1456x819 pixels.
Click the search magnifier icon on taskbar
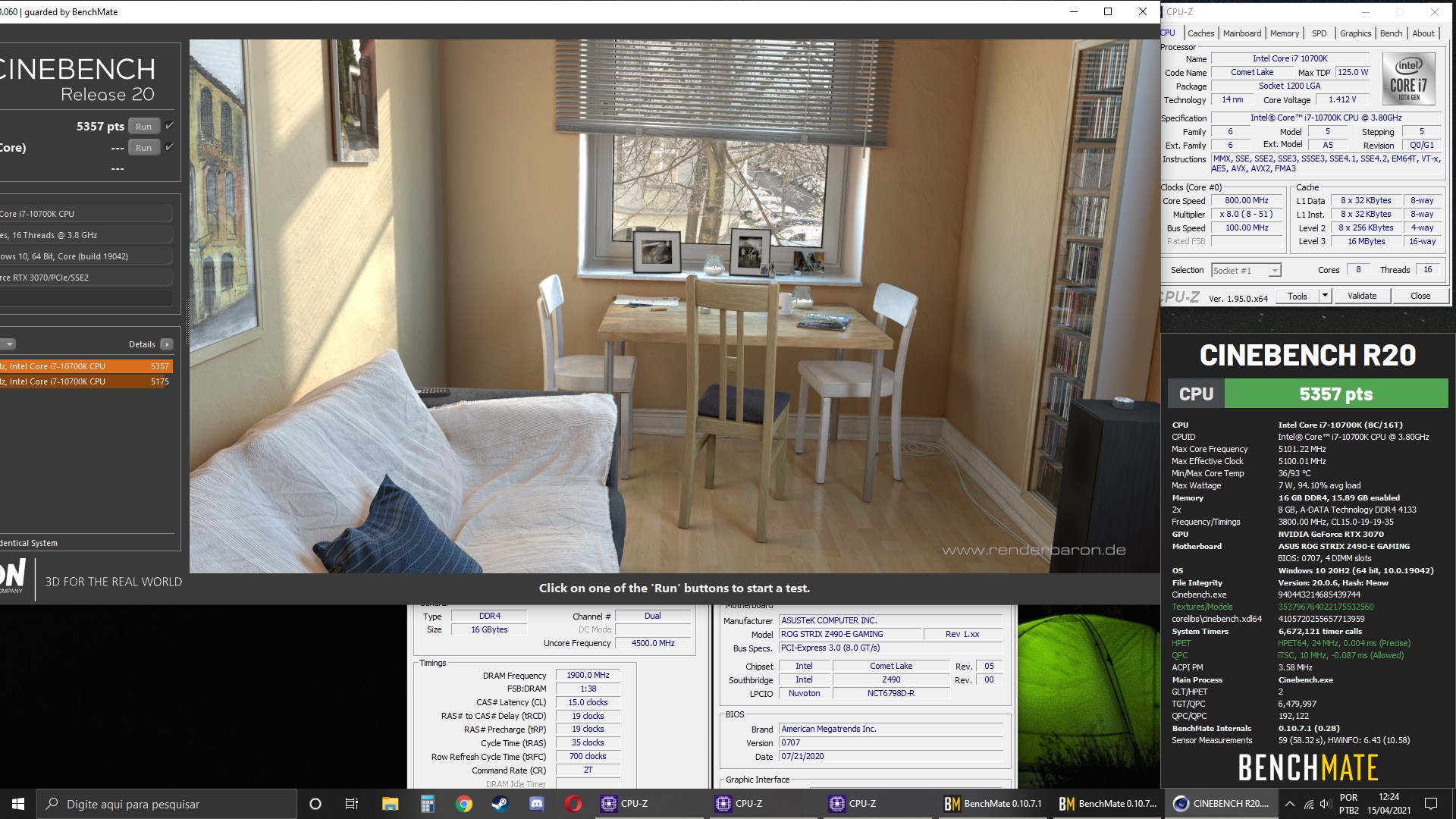click(x=52, y=804)
